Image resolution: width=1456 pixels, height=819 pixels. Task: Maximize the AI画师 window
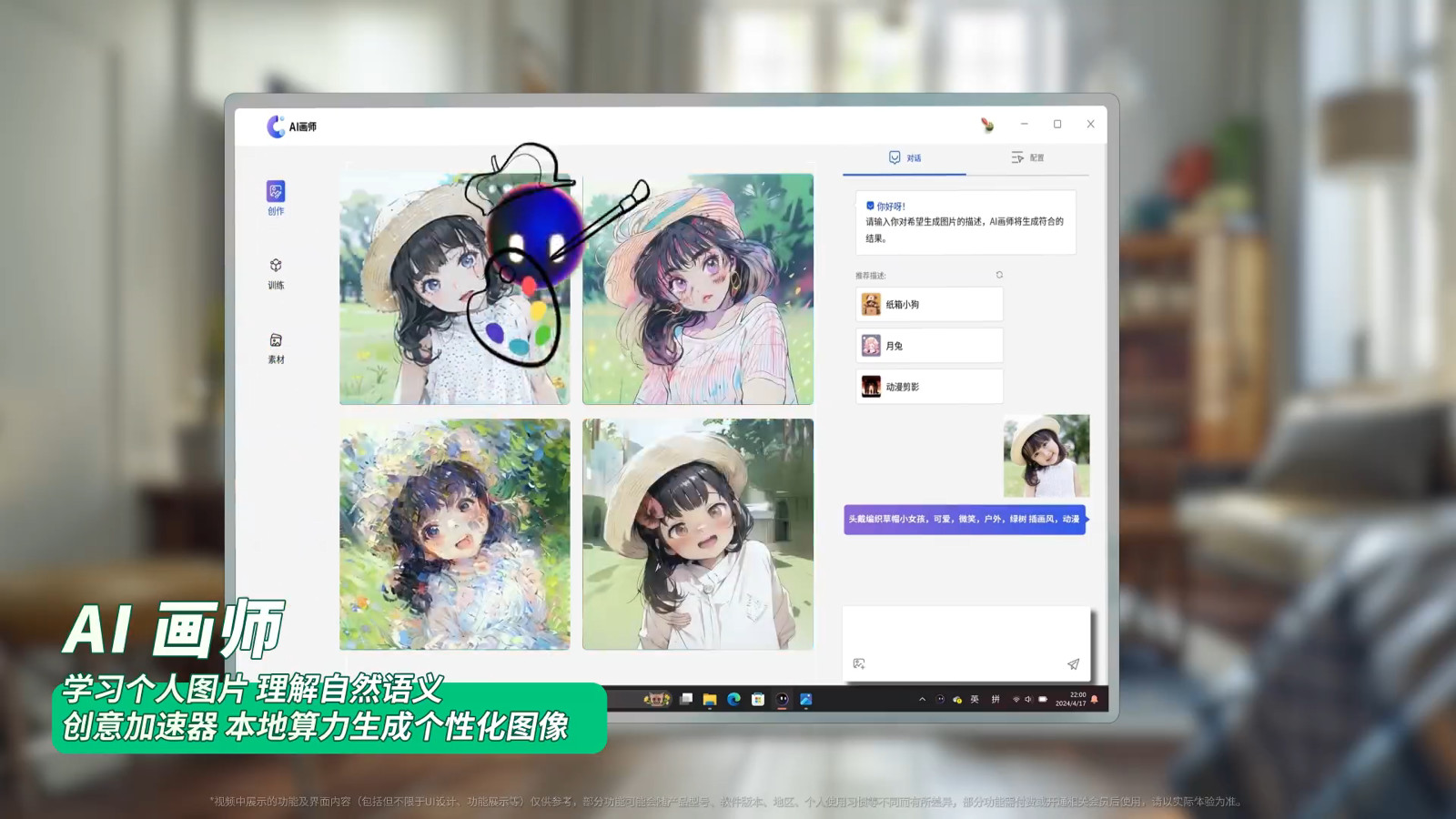click(1057, 124)
